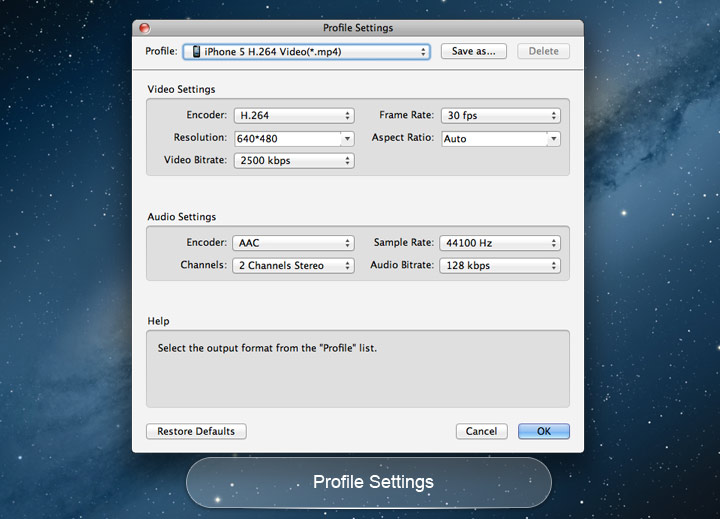Expand the Resolution combo box arrow
Screen dimensions: 720x519
coord(347,139)
